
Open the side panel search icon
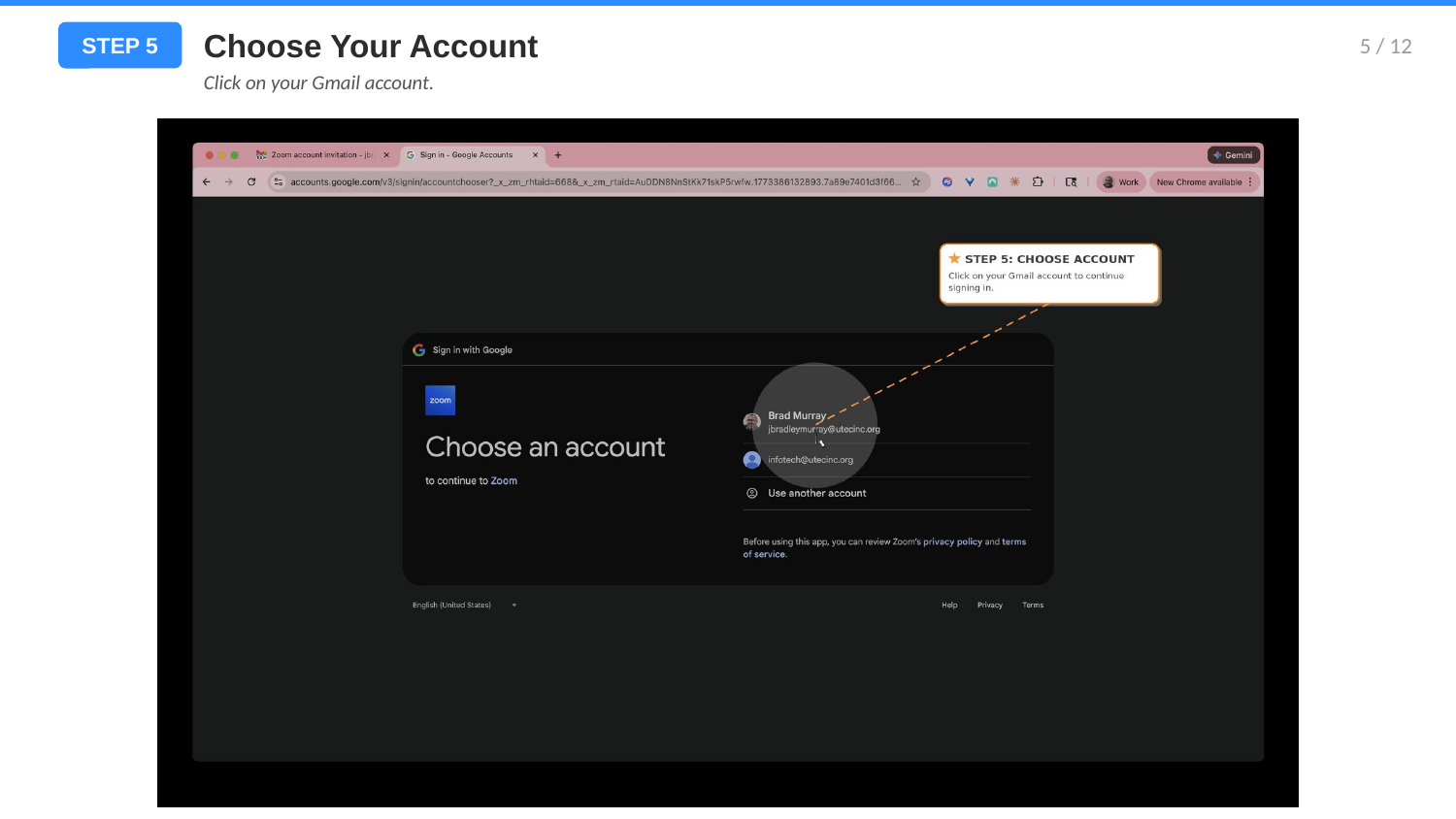pyautogui.click(x=1072, y=181)
